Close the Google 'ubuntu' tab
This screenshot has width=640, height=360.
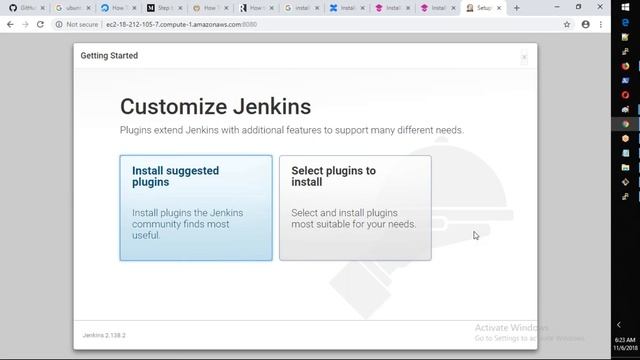88,8
